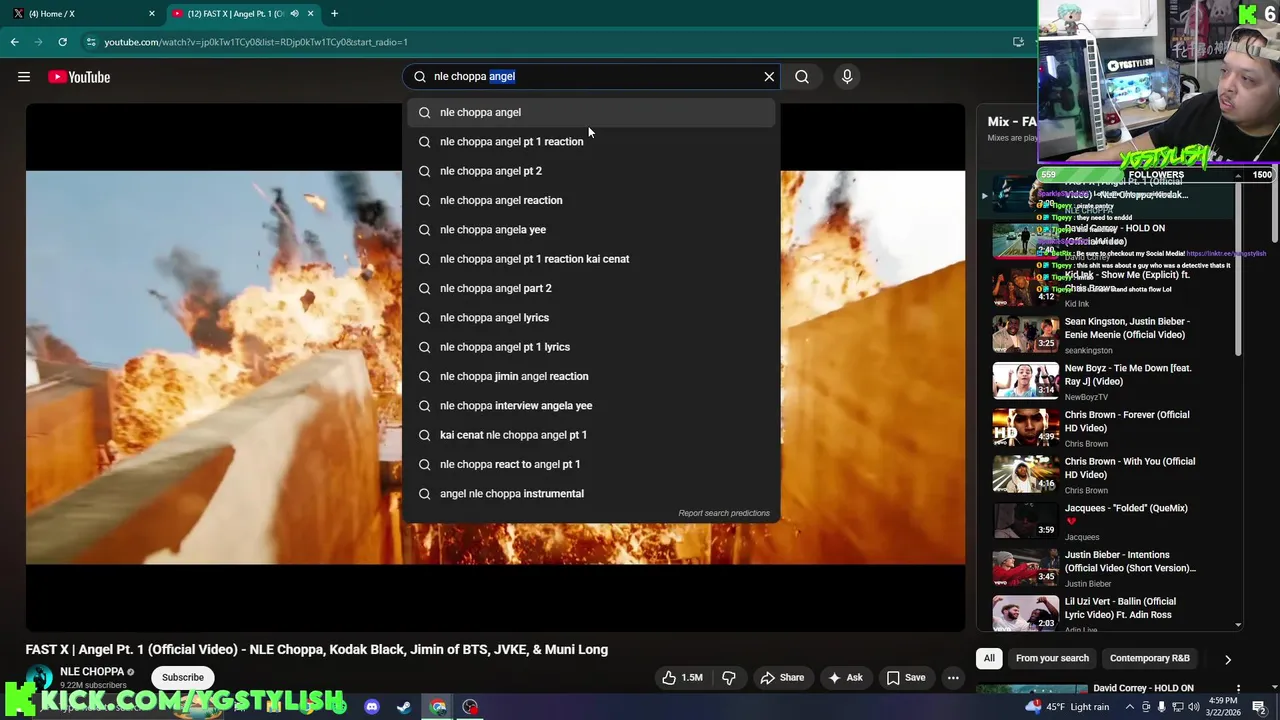Image resolution: width=1280 pixels, height=720 pixels.
Task: Pick 'nle choppa angel pt 1 reaction kai cenat'
Action: pos(591,259)
